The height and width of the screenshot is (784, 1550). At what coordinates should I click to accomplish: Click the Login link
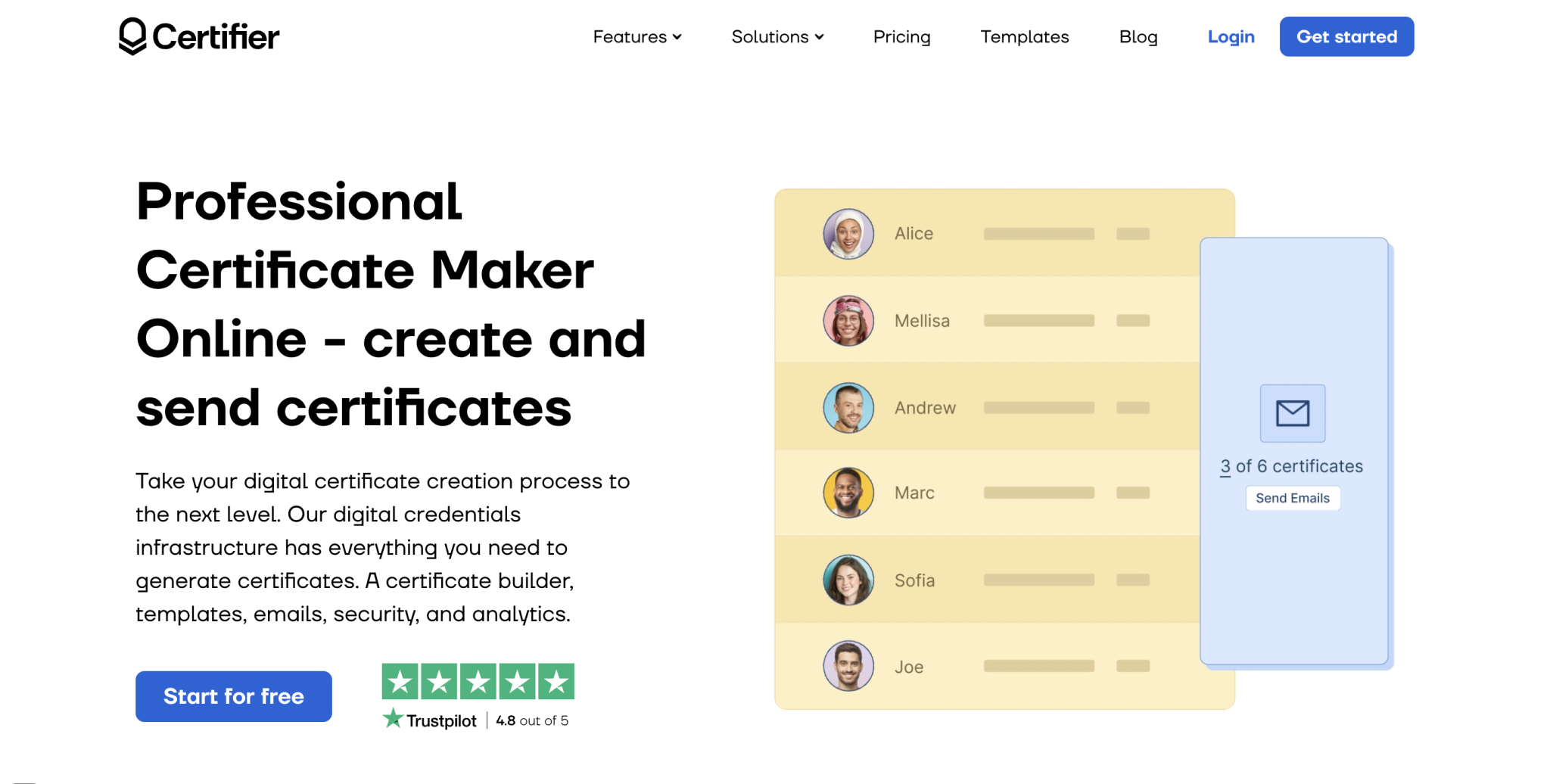[1231, 36]
